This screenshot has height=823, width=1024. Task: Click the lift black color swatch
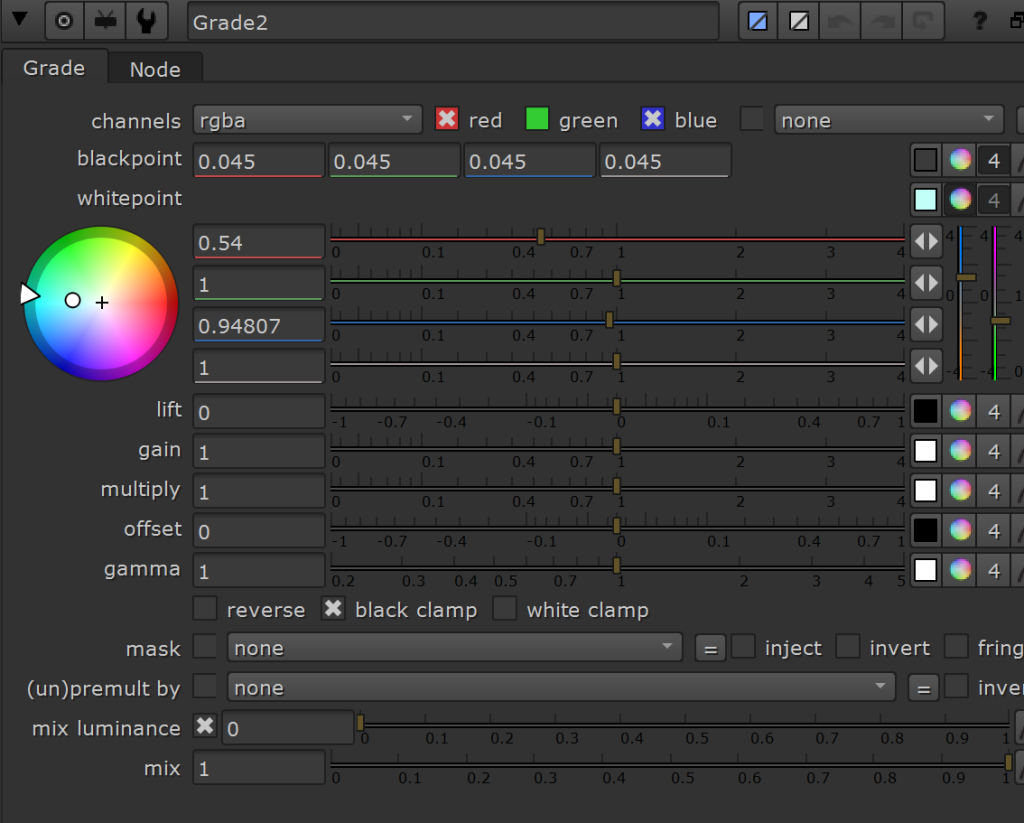point(925,411)
